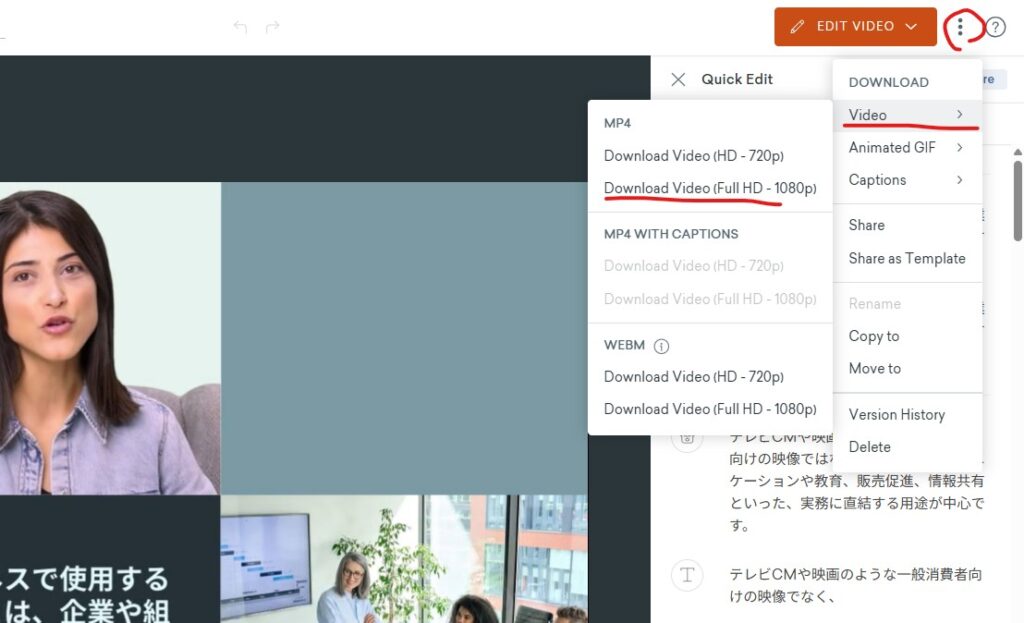Image resolution: width=1024 pixels, height=623 pixels.
Task: Close the Quick Edit panel with X
Action: pos(678,79)
